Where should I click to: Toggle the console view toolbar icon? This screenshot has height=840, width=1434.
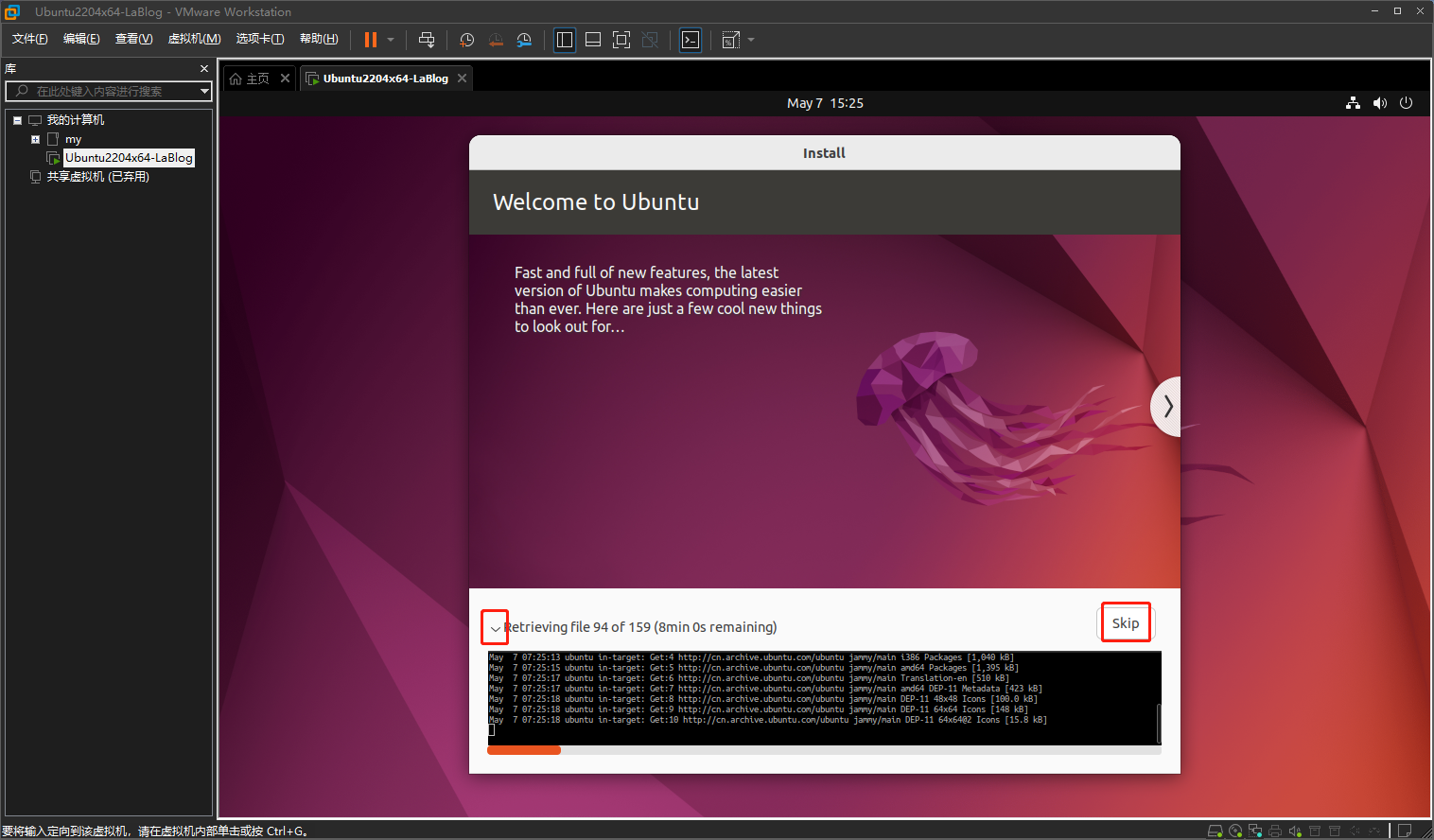point(691,40)
